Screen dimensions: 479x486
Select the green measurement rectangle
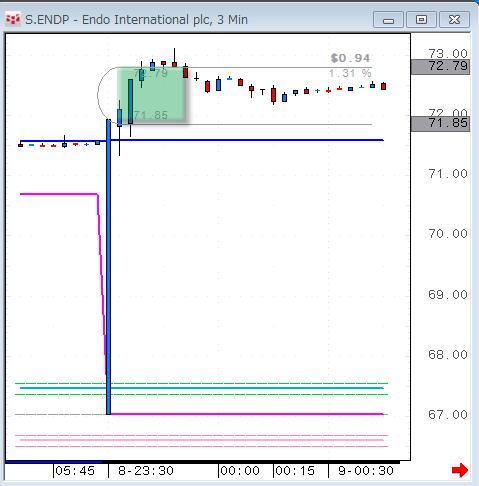152,95
